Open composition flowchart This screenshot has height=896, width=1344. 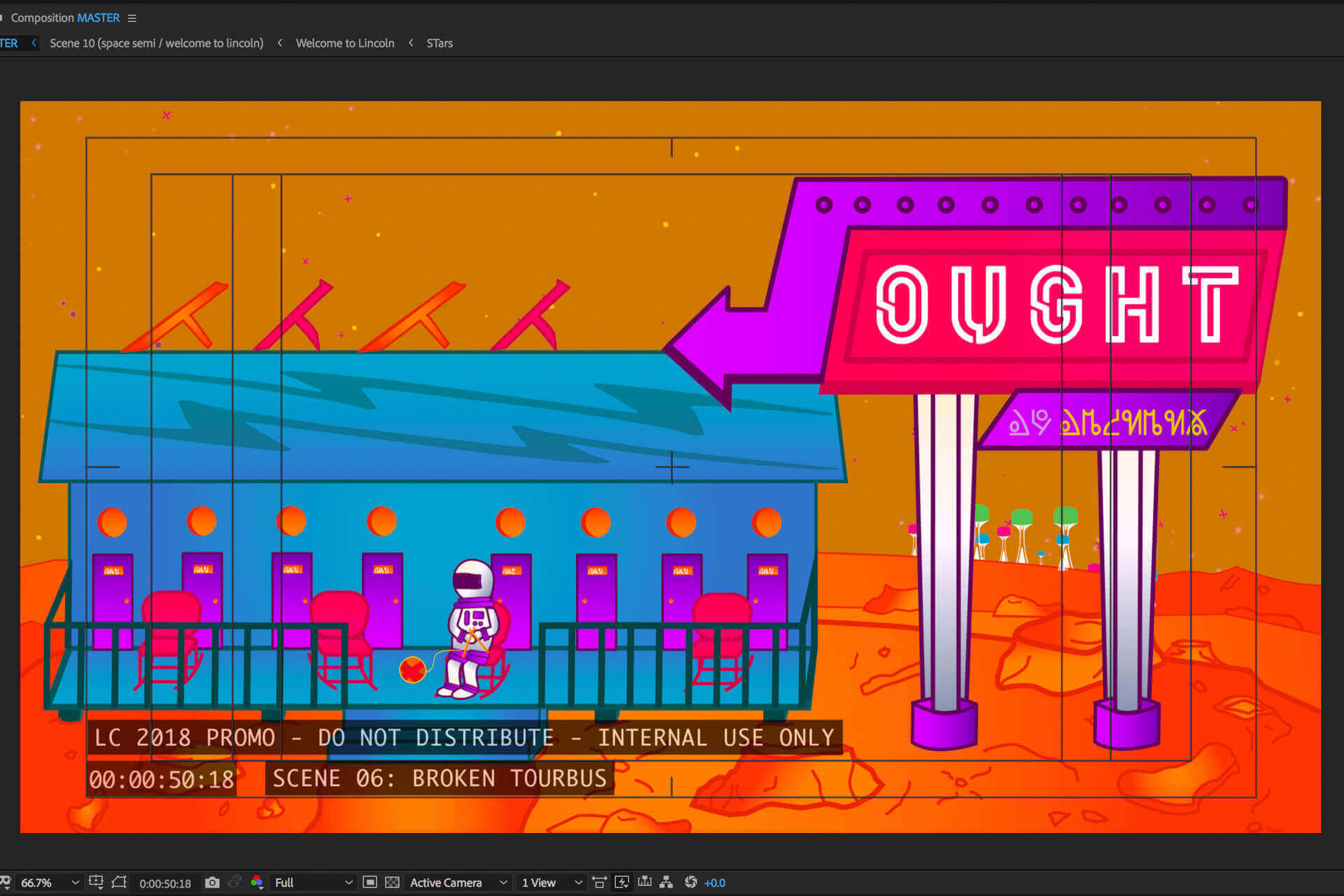pyautogui.click(x=666, y=883)
